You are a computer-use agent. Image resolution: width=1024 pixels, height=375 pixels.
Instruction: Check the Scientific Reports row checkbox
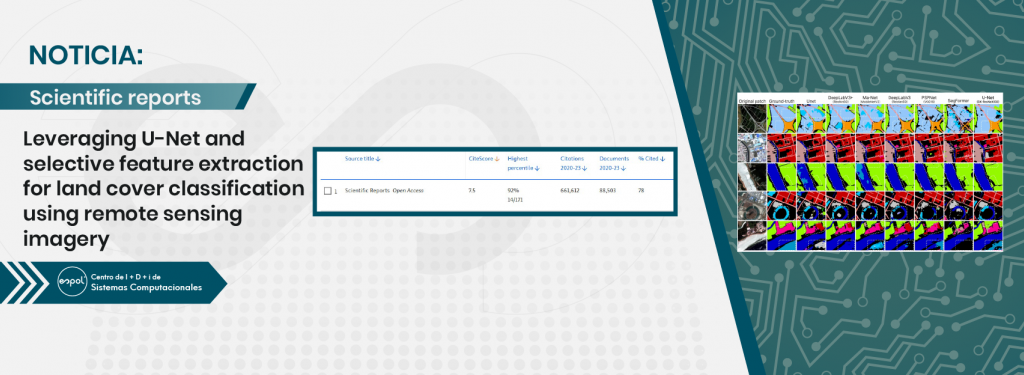[x=328, y=191]
